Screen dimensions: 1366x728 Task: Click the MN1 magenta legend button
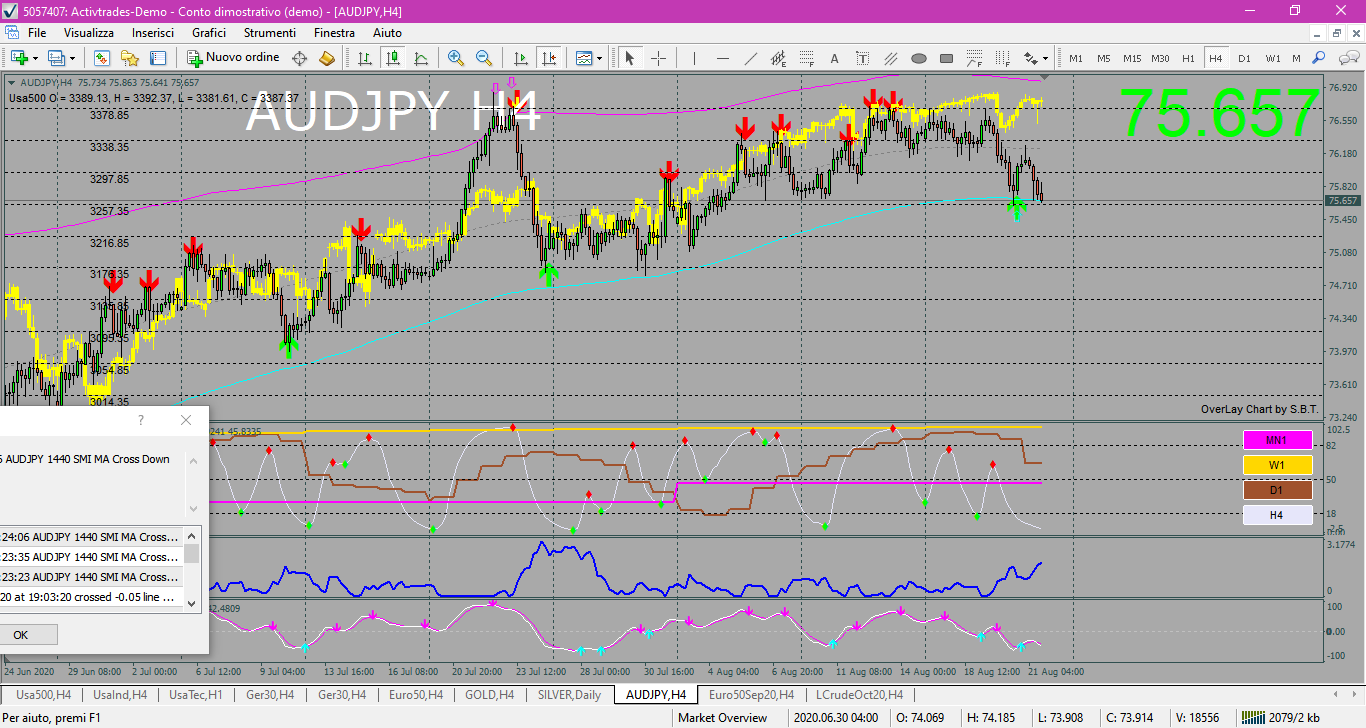(1276, 440)
